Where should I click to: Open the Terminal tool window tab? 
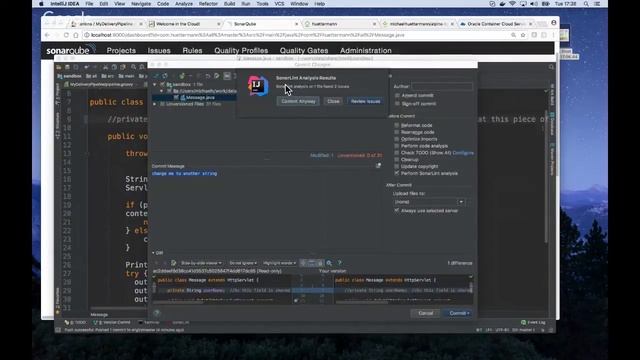pos(149,322)
